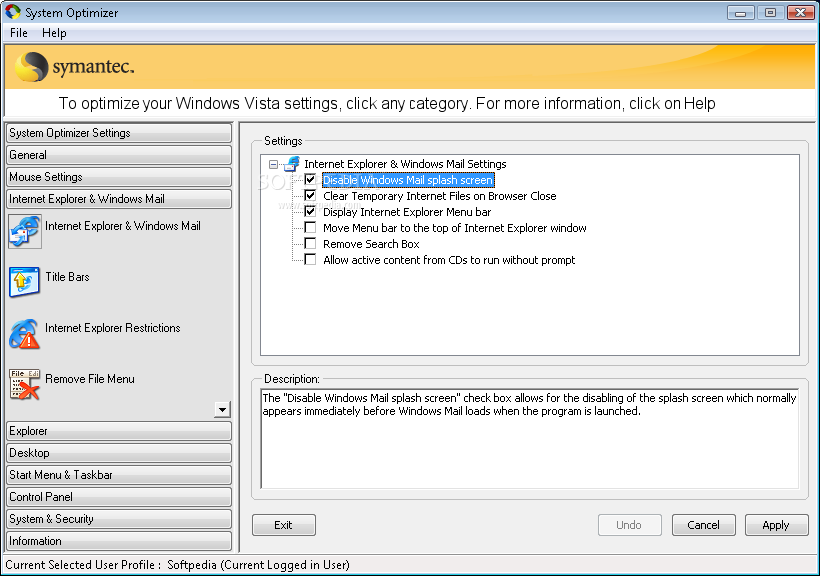Image resolution: width=820 pixels, height=576 pixels.
Task: Open the Internet Explorer Restrictions icon
Action: tap(25, 334)
